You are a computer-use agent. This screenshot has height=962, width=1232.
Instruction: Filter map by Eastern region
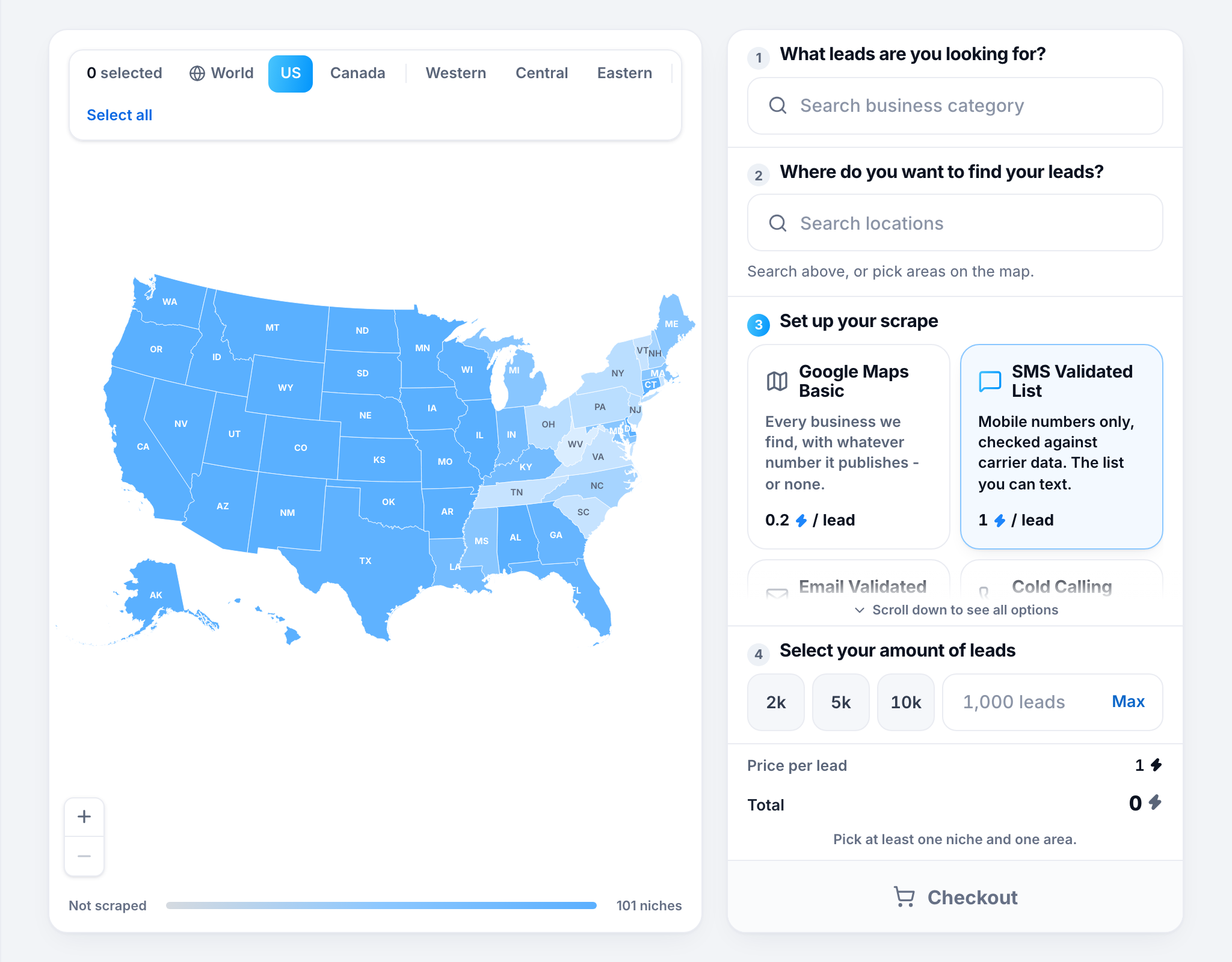coord(624,73)
